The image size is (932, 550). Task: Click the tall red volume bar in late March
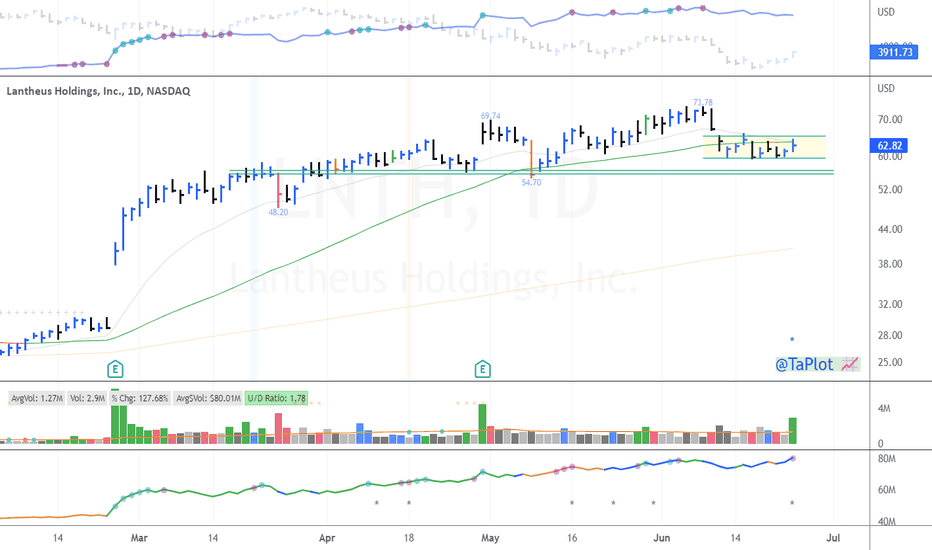tap(278, 429)
